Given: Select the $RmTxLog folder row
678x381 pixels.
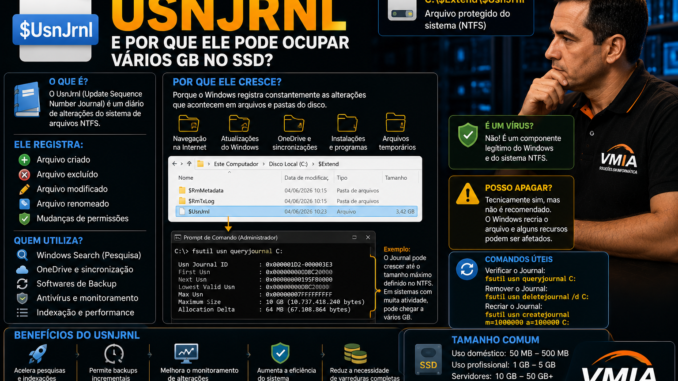Looking at the screenshot, I should 297,201.
